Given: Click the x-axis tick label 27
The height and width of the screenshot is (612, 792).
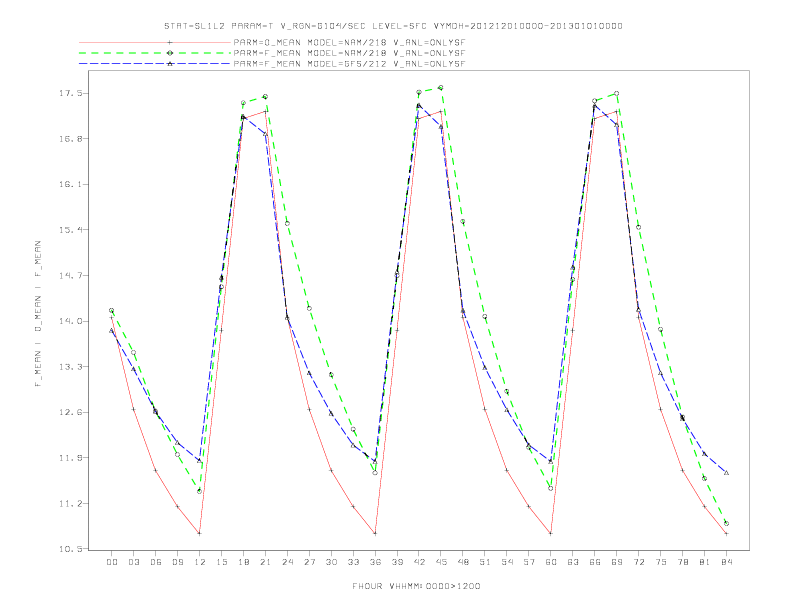Looking at the screenshot, I should 309,562.
